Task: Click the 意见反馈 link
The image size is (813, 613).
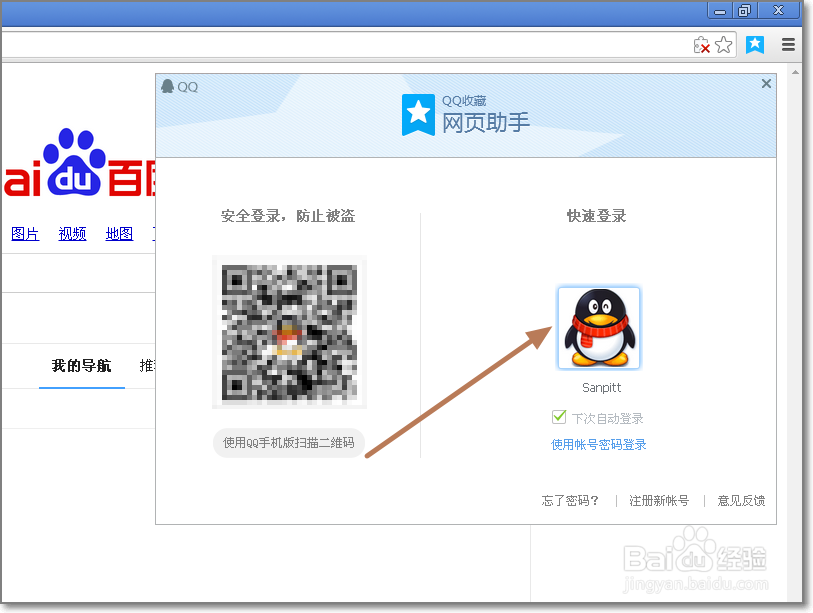Action: pos(741,500)
